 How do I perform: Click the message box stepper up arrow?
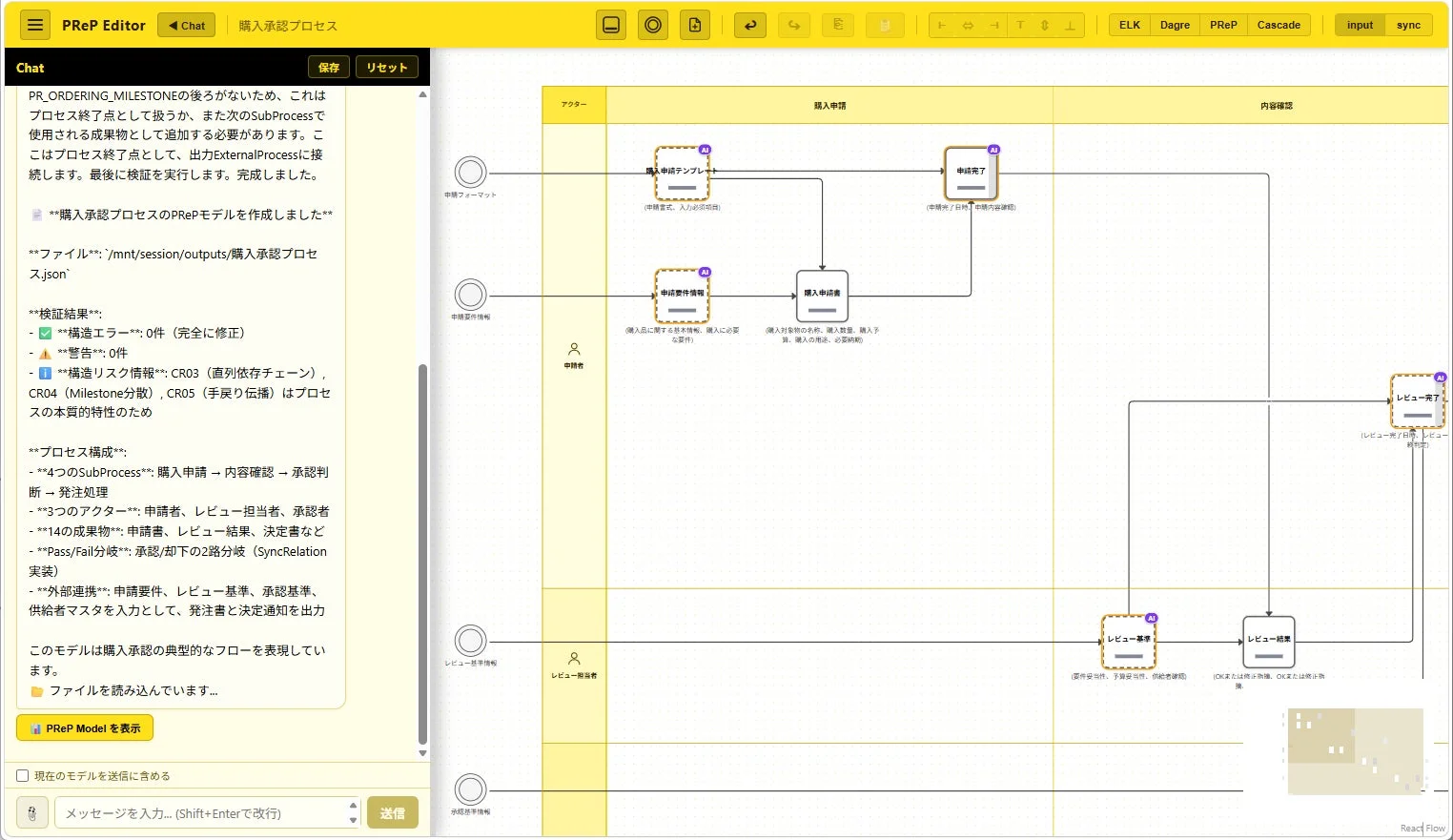click(353, 807)
